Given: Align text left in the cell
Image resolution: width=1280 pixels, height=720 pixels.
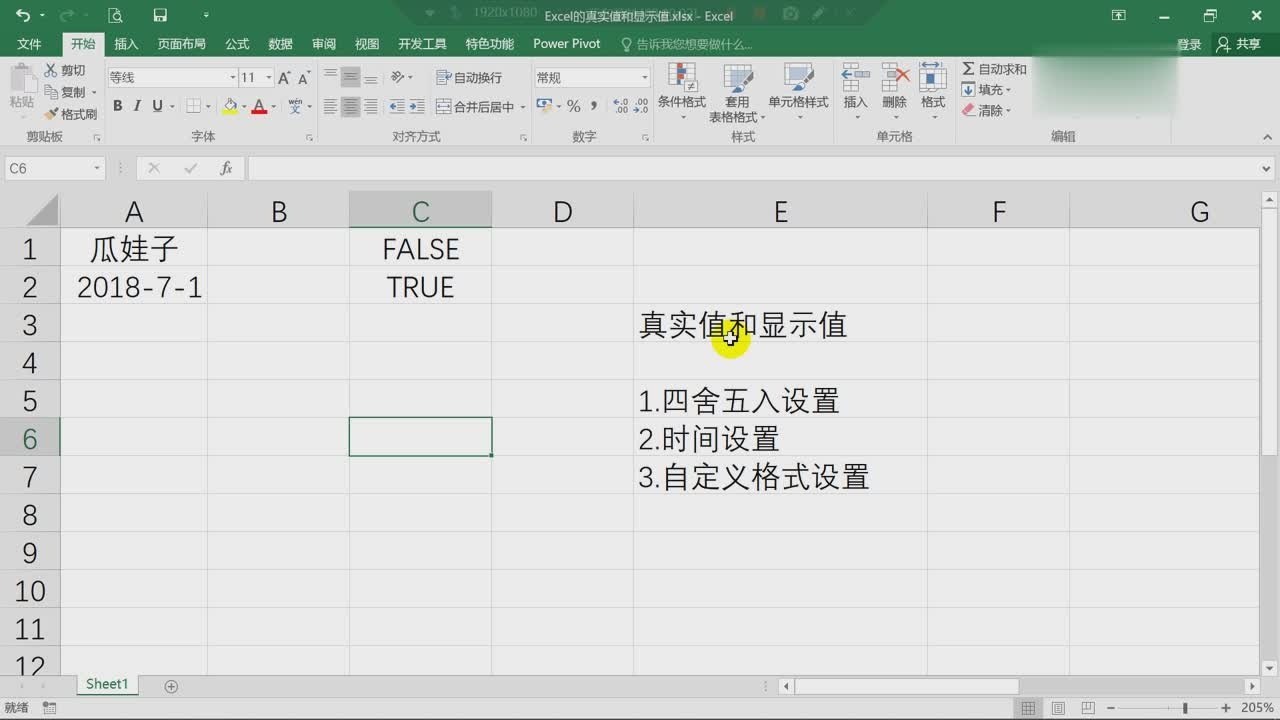Looking at the screenshot, I should (331, 106).
